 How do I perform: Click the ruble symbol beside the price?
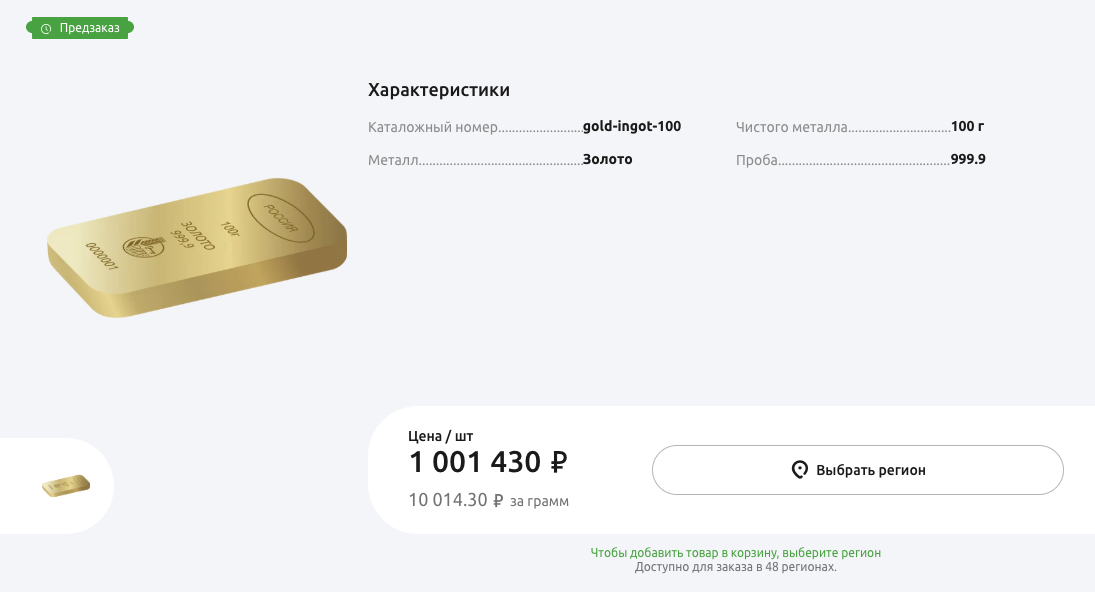(x=556, y=462)
